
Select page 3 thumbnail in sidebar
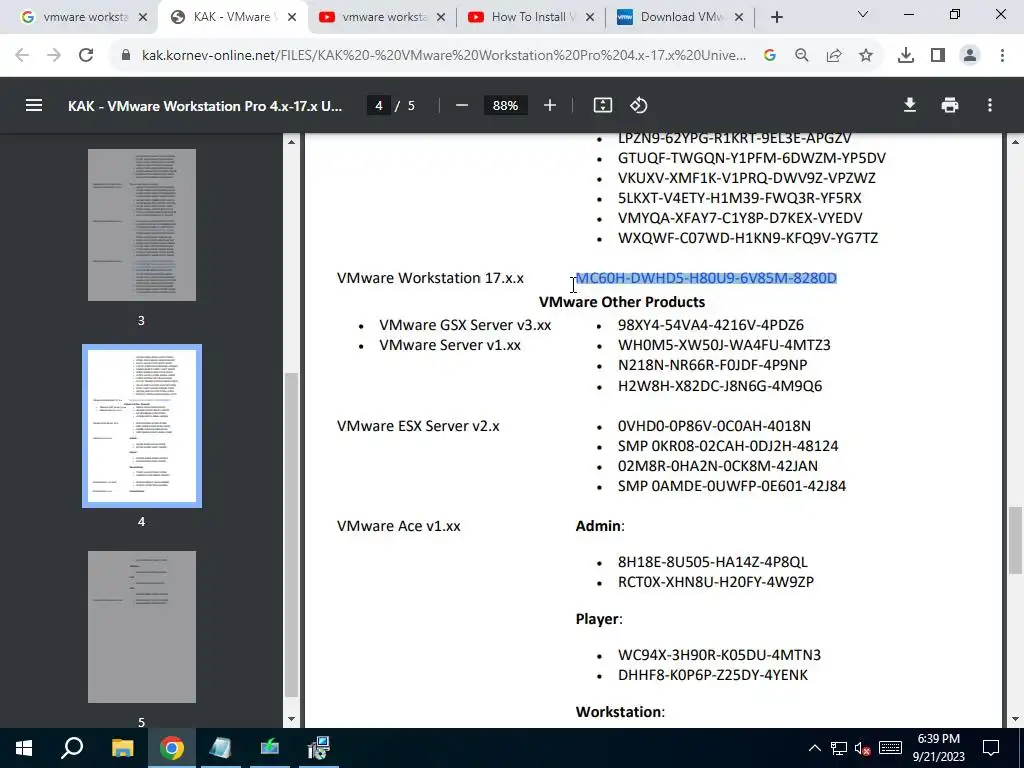click(142, 225)
